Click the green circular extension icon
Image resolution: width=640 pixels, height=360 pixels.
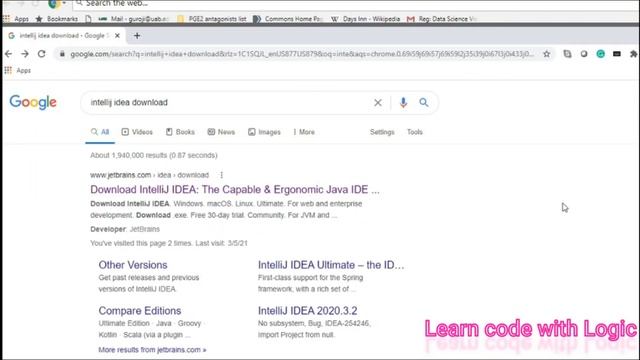coord(600,54)
